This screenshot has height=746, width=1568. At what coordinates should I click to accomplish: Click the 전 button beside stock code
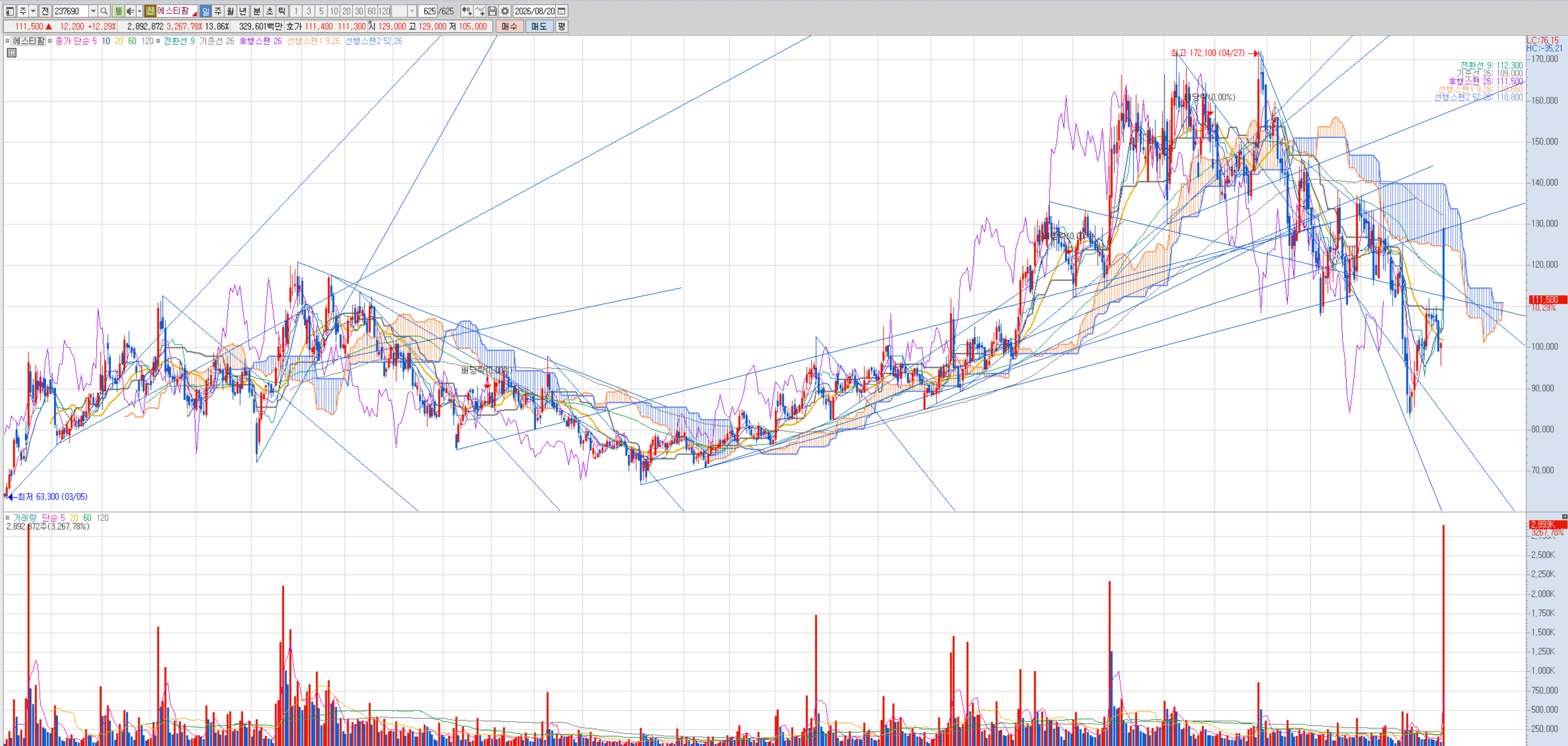45,11
